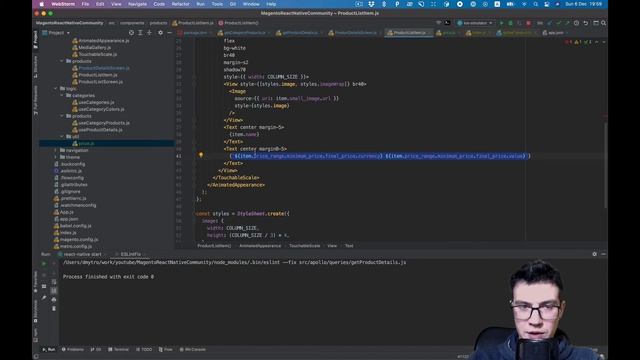The width and height of the screenshot is (640, 360).
Task: Collapse the categories folder
Action: [62, 96]
